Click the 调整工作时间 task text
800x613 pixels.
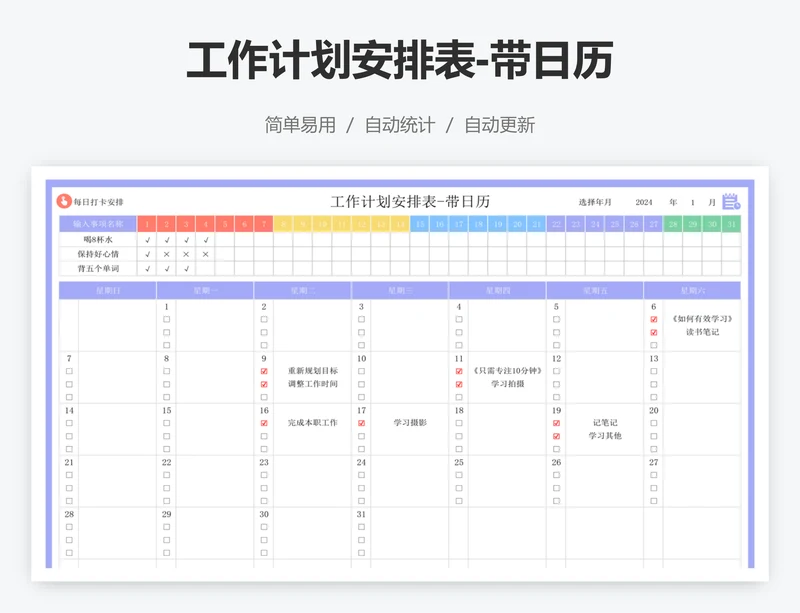[x=313, y=384]
